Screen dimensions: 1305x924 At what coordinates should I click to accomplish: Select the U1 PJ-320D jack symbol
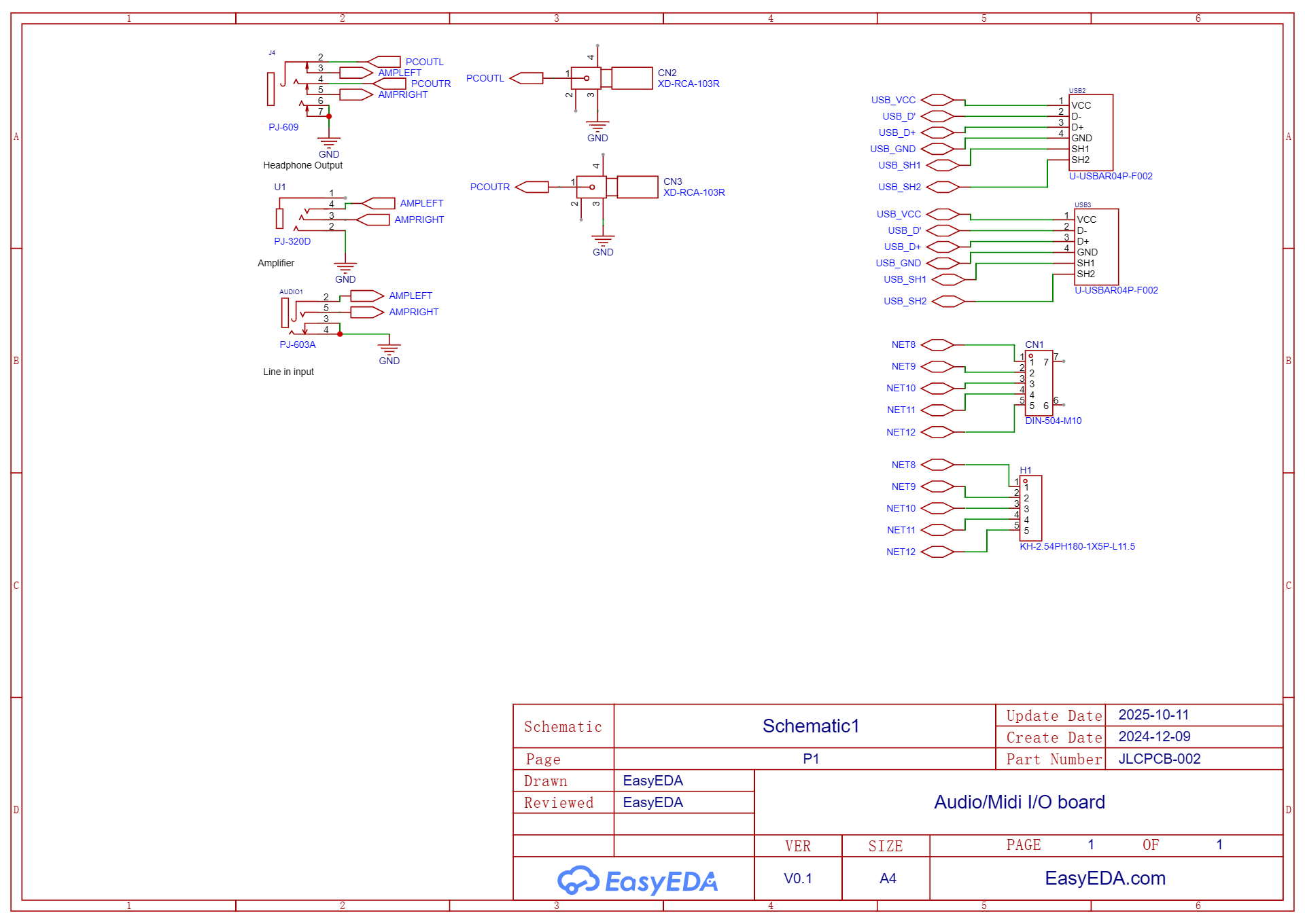click(x=309, y=213)
